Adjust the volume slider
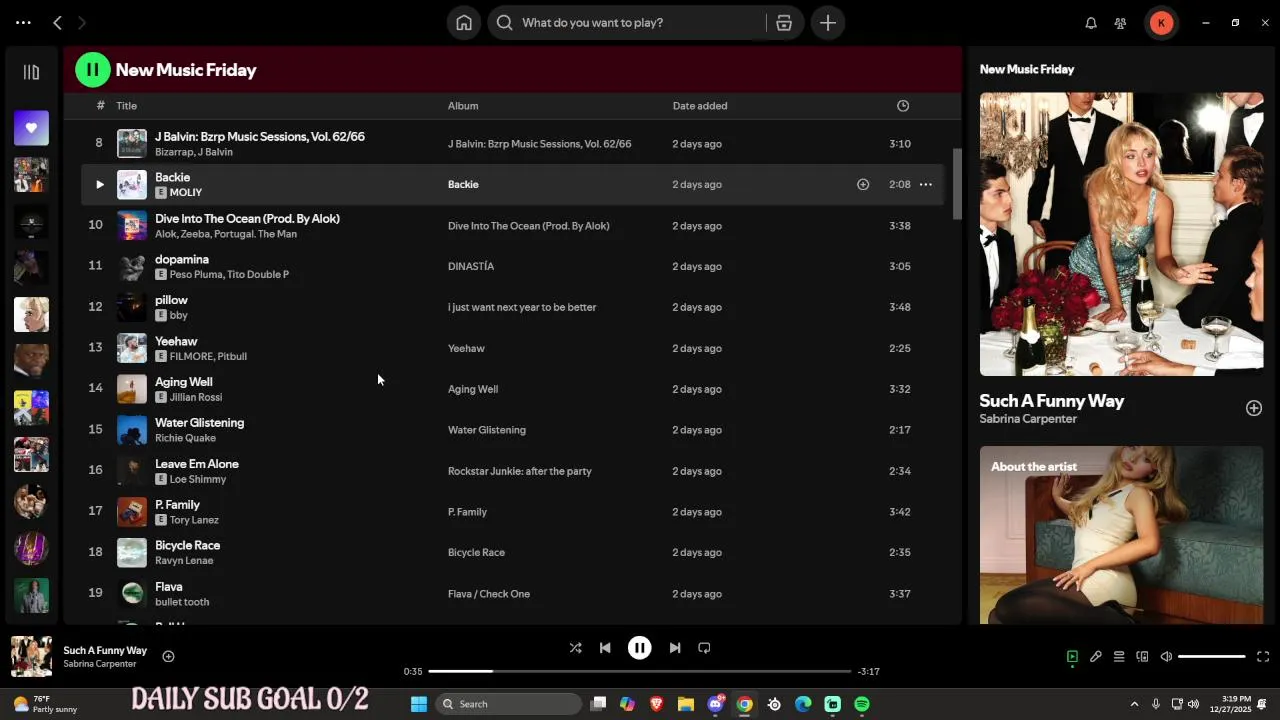This screenshot has width=1280, height=720. tap(1212, 657)
